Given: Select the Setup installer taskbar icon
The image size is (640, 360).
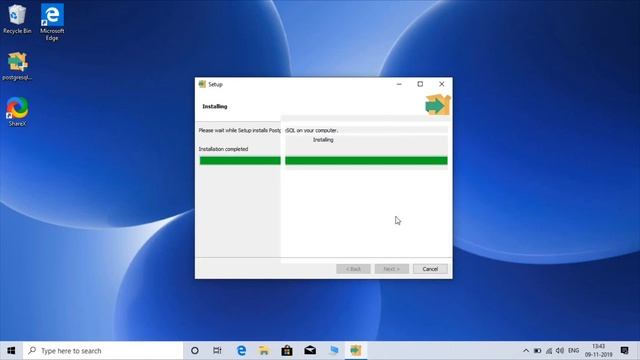Looking at the screenshot, I should (356, 351).
